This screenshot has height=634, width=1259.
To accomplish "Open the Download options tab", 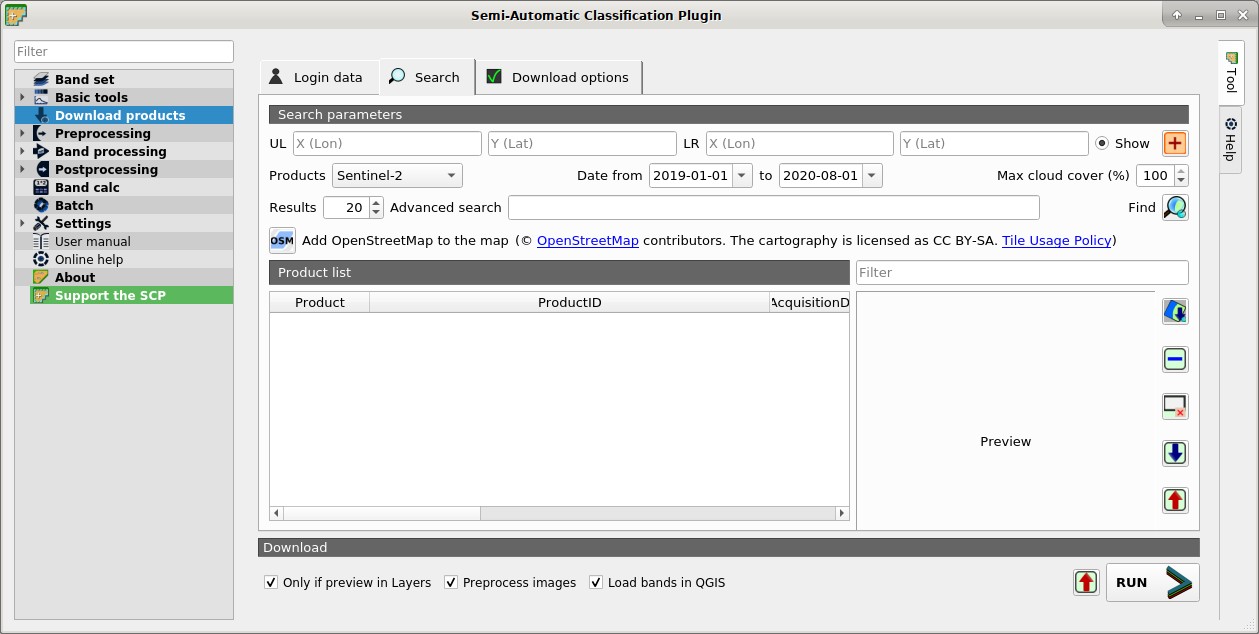I will coord(559,77).
